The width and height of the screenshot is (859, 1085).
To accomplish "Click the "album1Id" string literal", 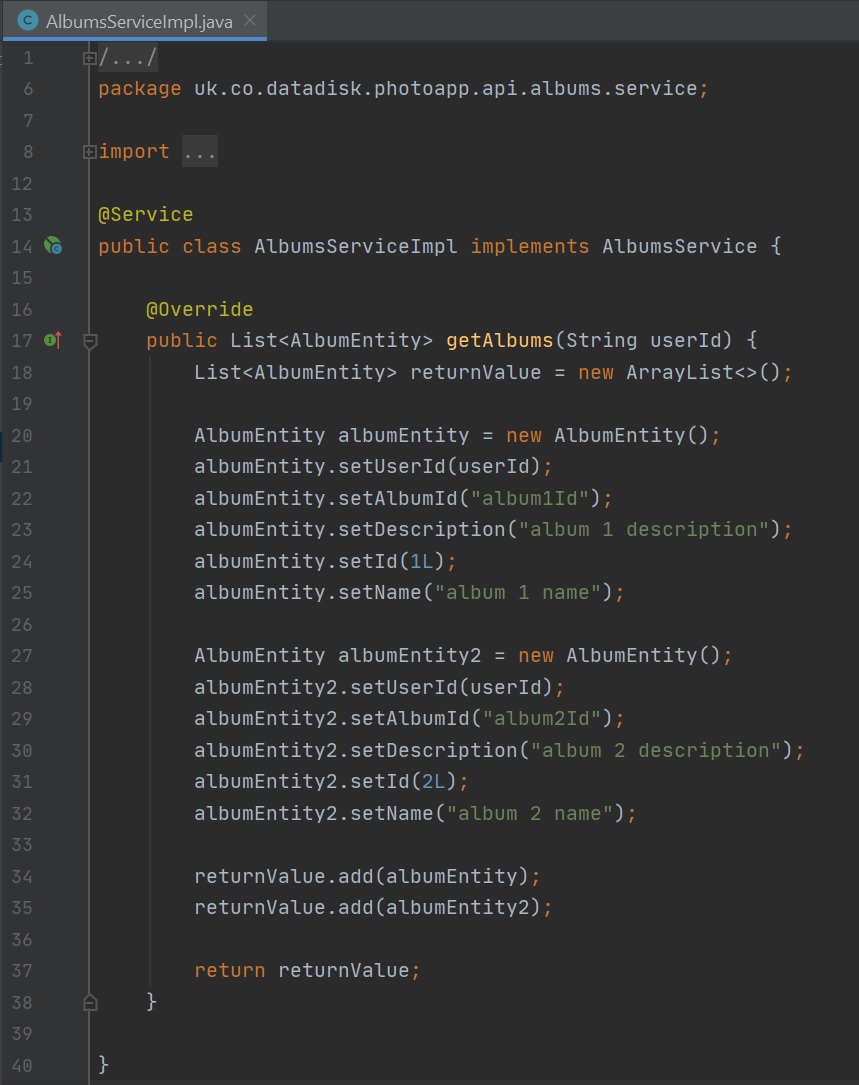I will pyautogui.click(x=534, y=498).
